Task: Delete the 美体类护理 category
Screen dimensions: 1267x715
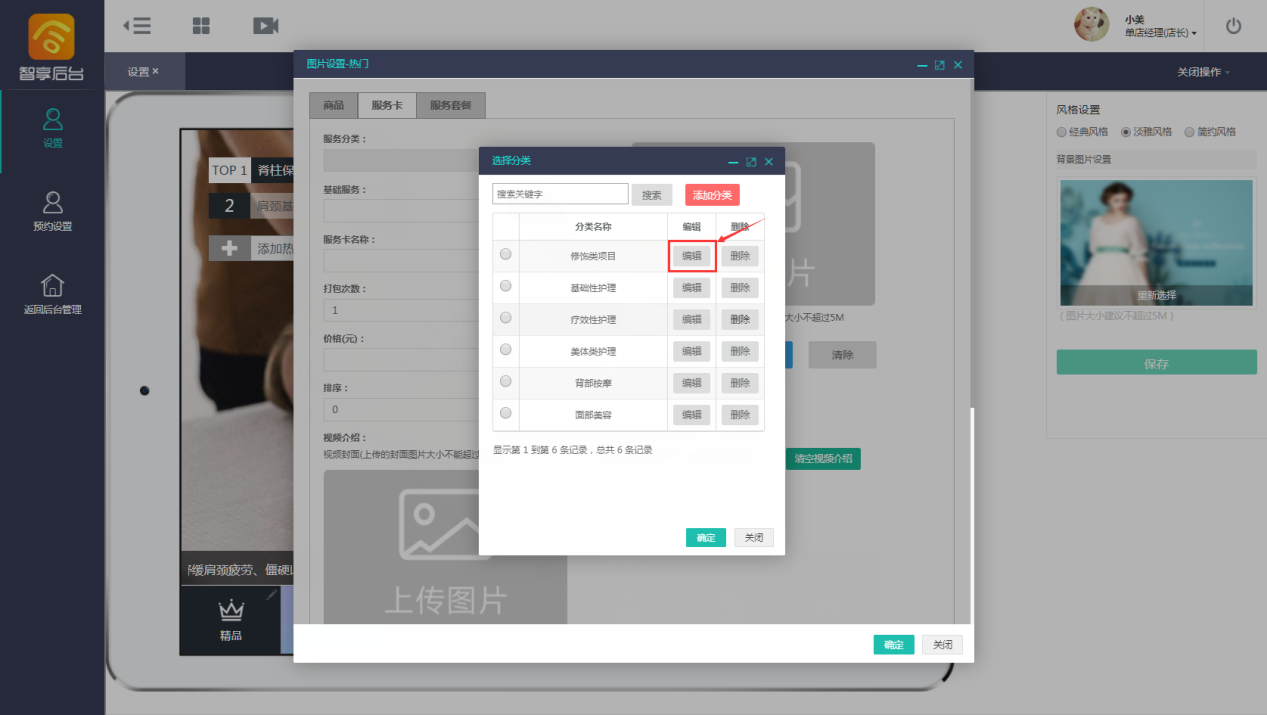Action: tap(740, 352)
